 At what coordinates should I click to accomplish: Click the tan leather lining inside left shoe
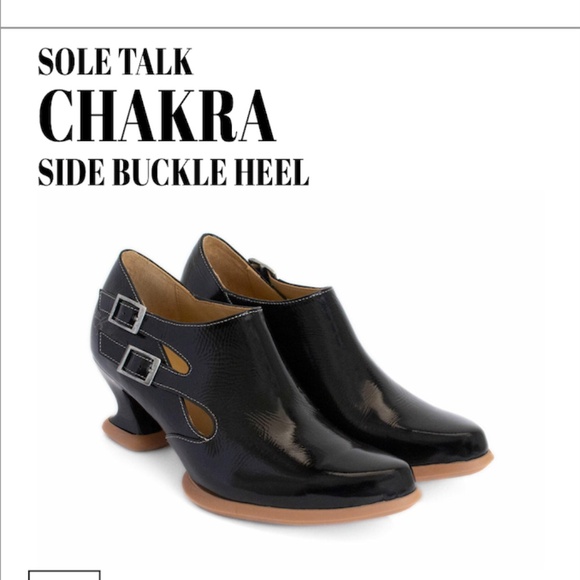[x=178, y=292]
